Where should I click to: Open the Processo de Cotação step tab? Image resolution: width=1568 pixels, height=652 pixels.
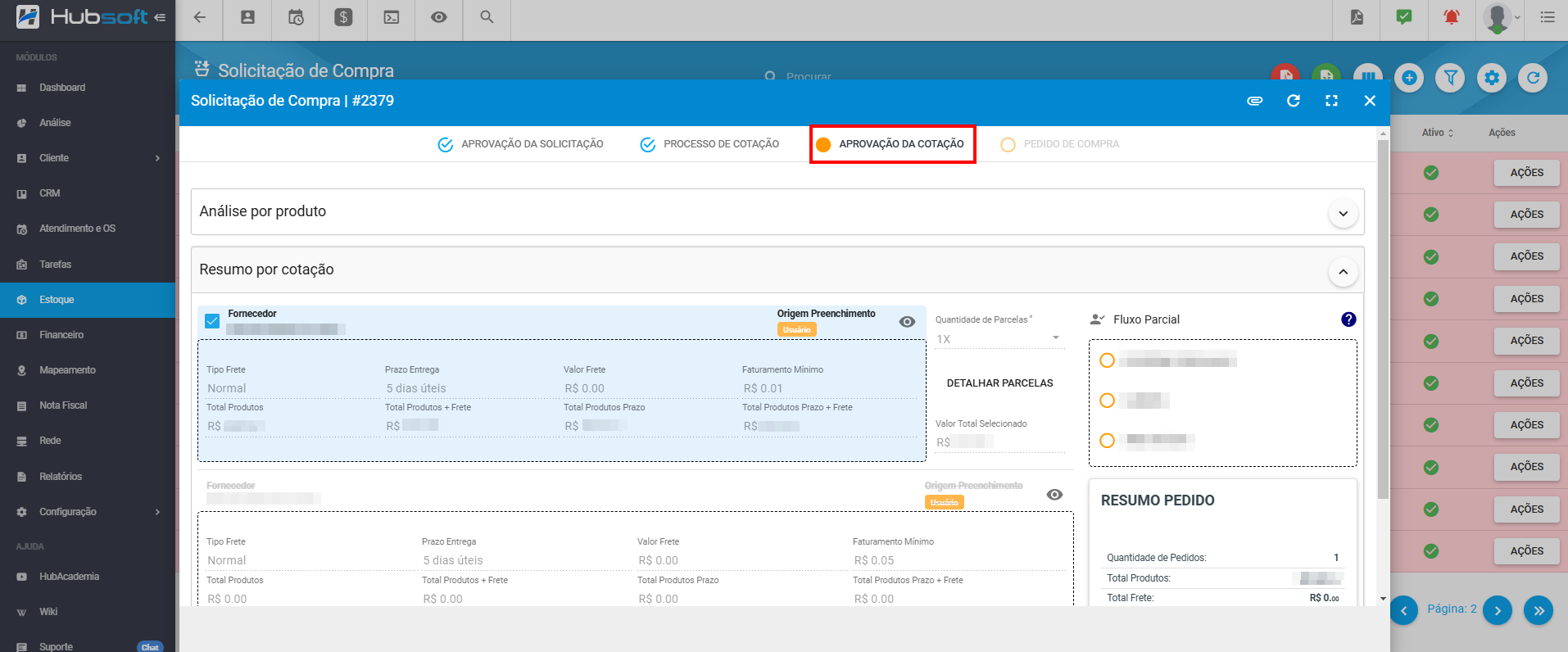(x=709, y=144)
